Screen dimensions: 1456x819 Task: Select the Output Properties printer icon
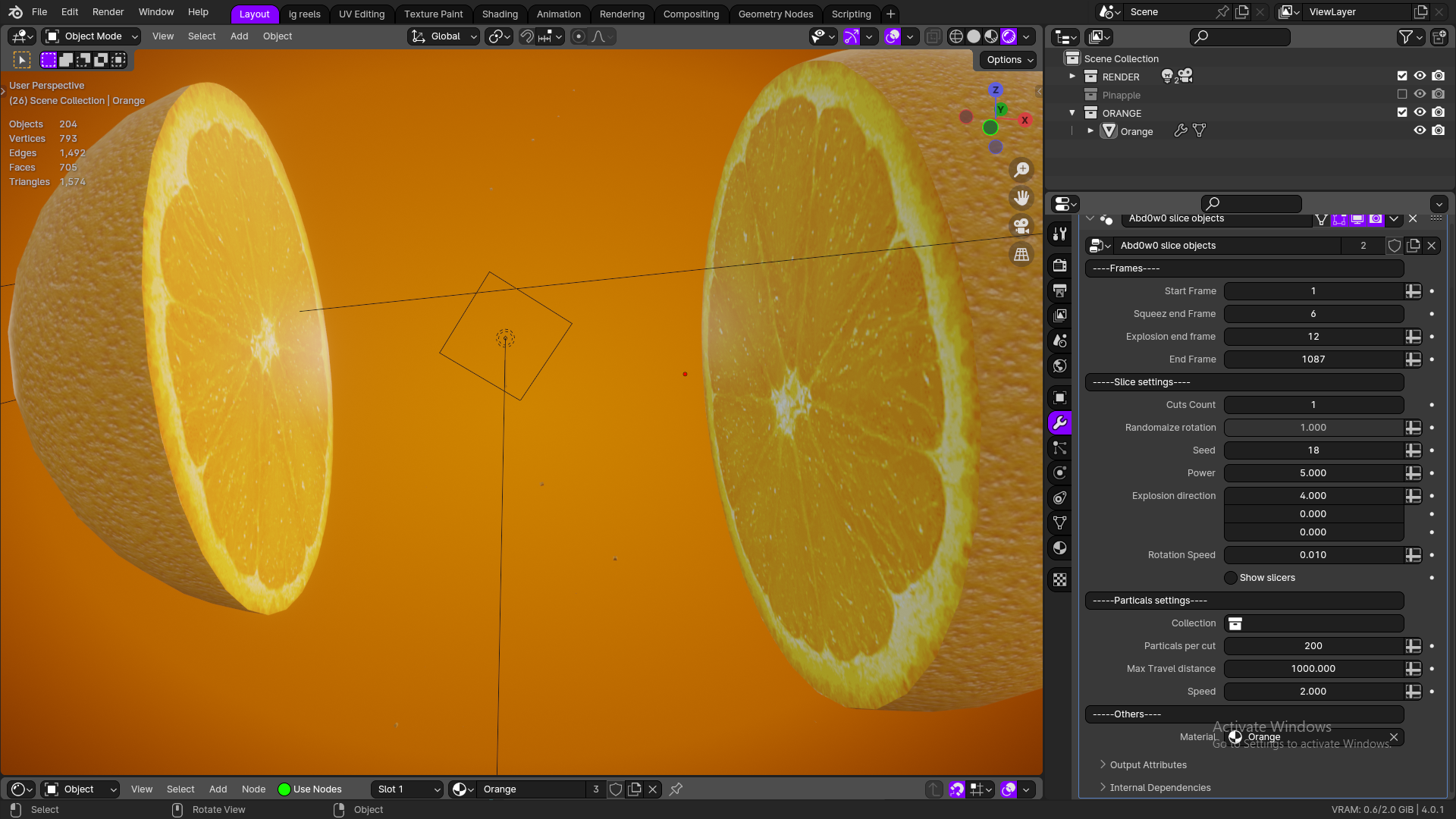1059,290
